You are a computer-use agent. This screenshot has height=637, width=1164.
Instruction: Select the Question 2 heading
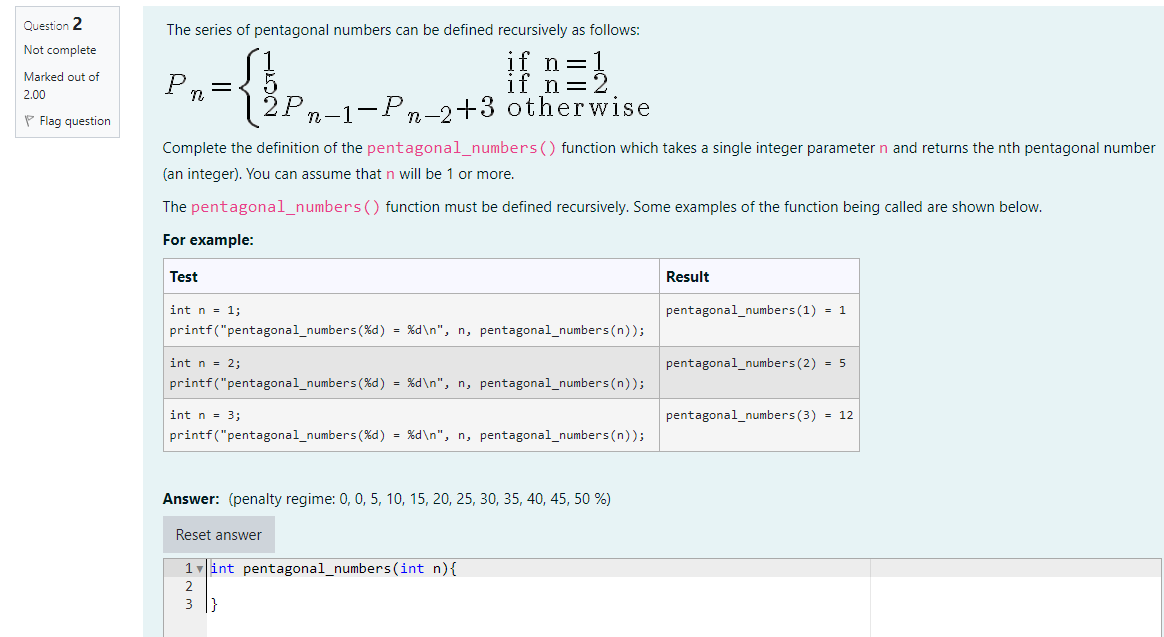52,24
